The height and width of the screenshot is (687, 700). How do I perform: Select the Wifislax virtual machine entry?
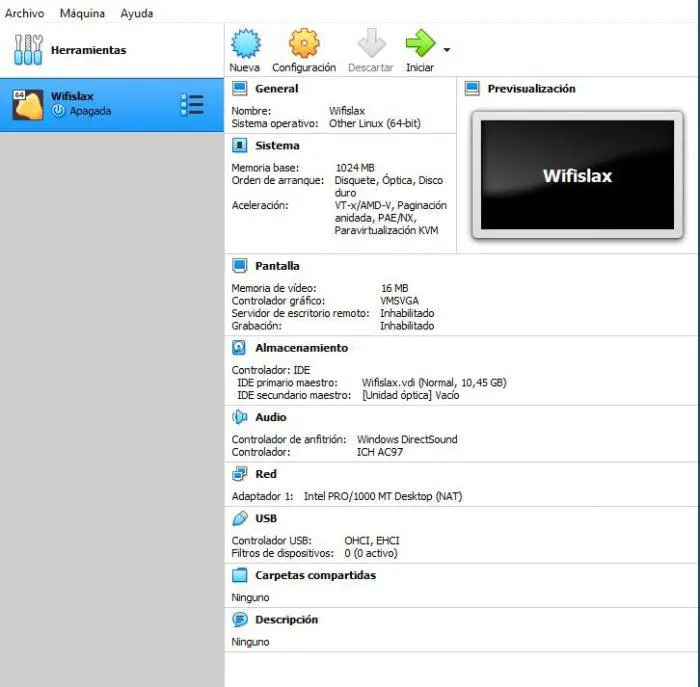point(112,105)
